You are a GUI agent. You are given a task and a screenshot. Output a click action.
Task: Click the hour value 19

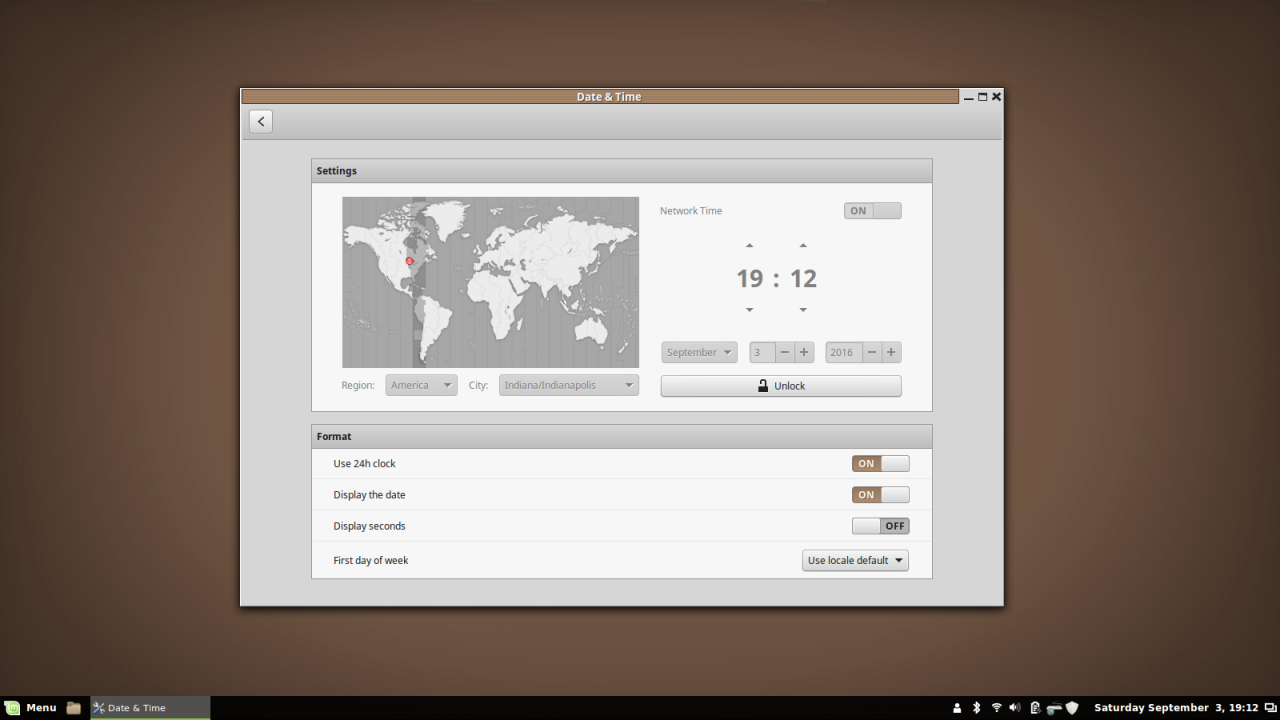(x=750, y=278)
